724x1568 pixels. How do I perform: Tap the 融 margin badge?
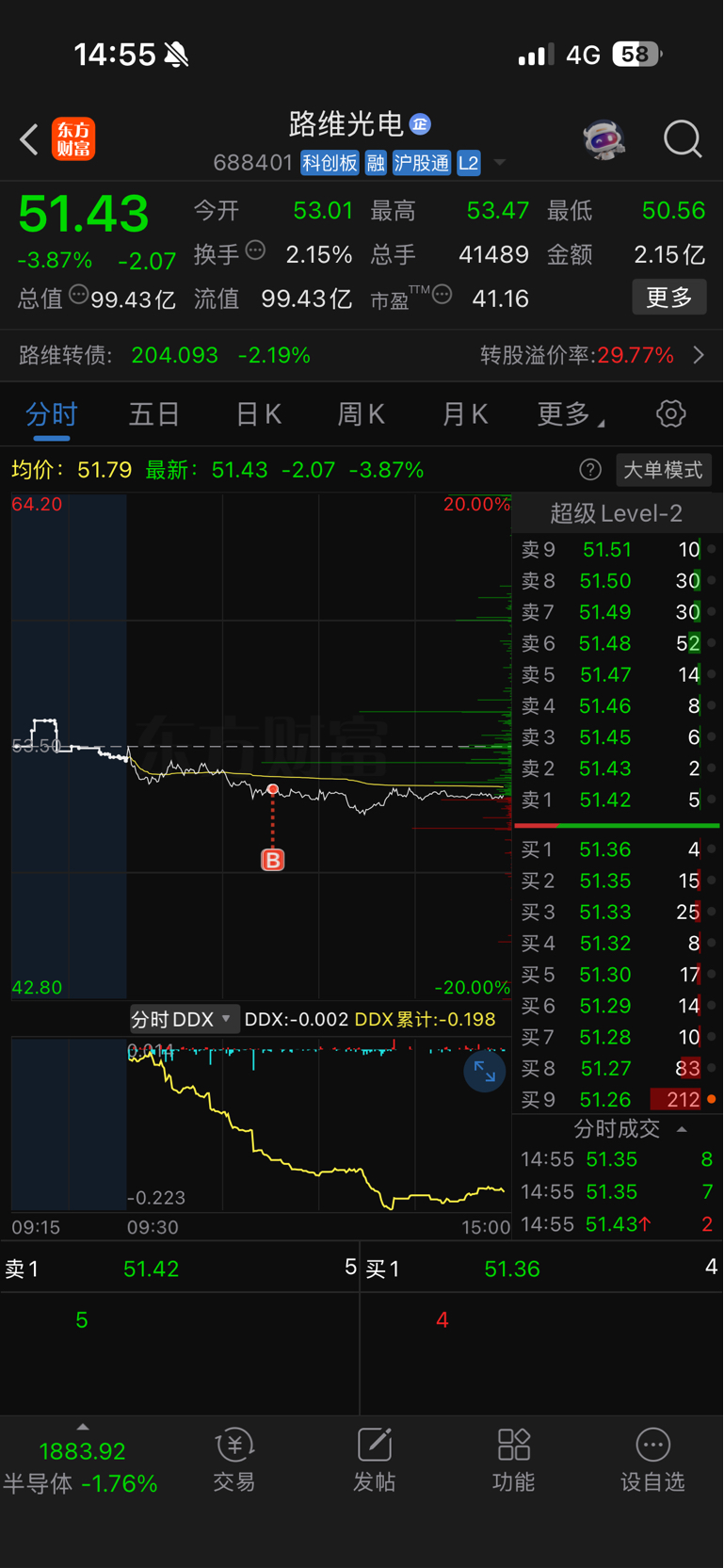[376, 163]
